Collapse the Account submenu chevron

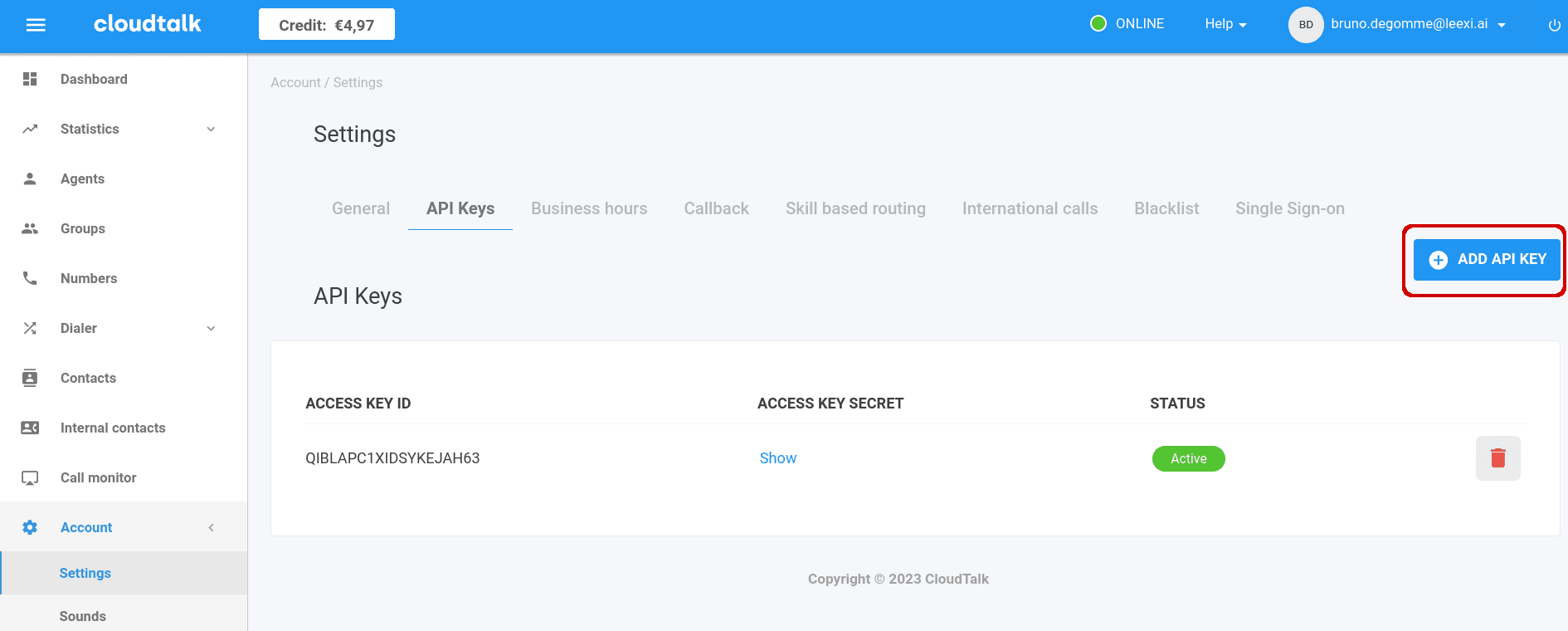click(211, 527)
